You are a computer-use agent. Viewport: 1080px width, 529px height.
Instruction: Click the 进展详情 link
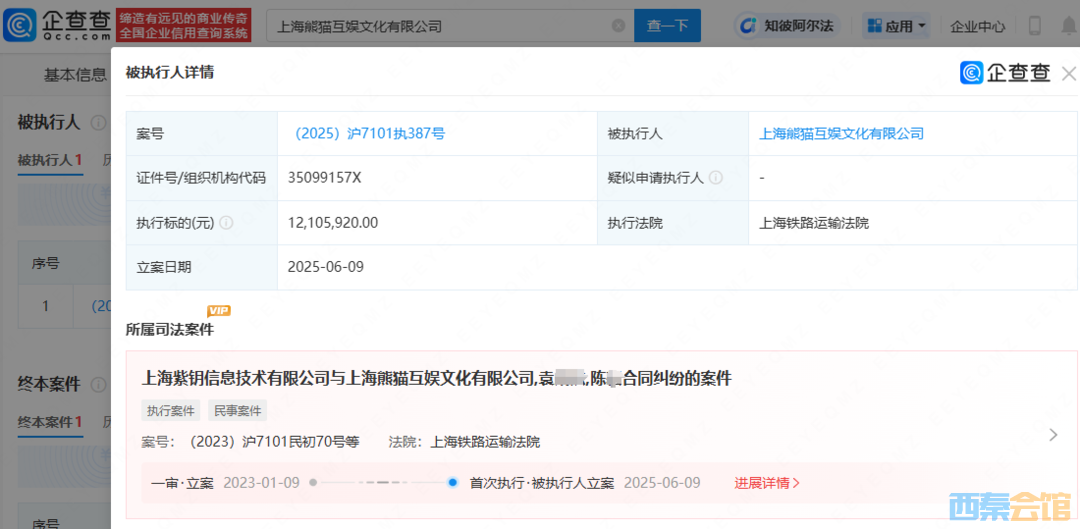click(x=767, y=482)
